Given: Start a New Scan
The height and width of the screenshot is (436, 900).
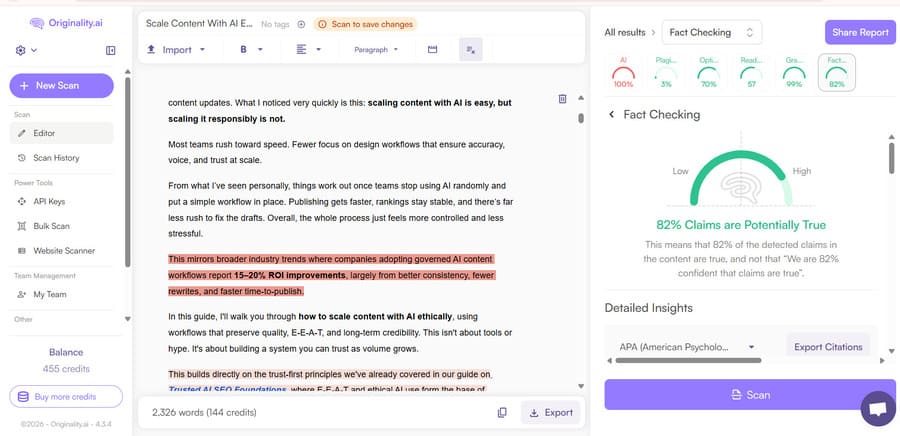Looking at the screenshot, I should click(x=61, y=85).
